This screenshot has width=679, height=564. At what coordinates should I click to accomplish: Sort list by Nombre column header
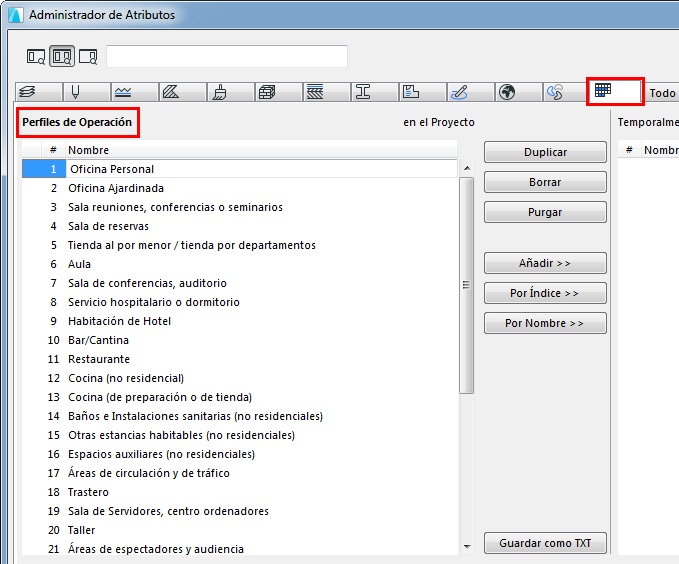click(262, 150)
